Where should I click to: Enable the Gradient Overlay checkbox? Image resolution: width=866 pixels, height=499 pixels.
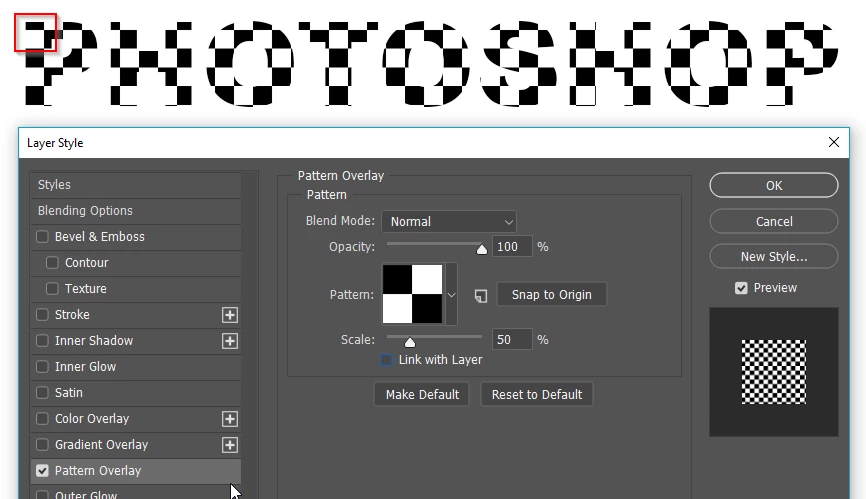point(42,445)
